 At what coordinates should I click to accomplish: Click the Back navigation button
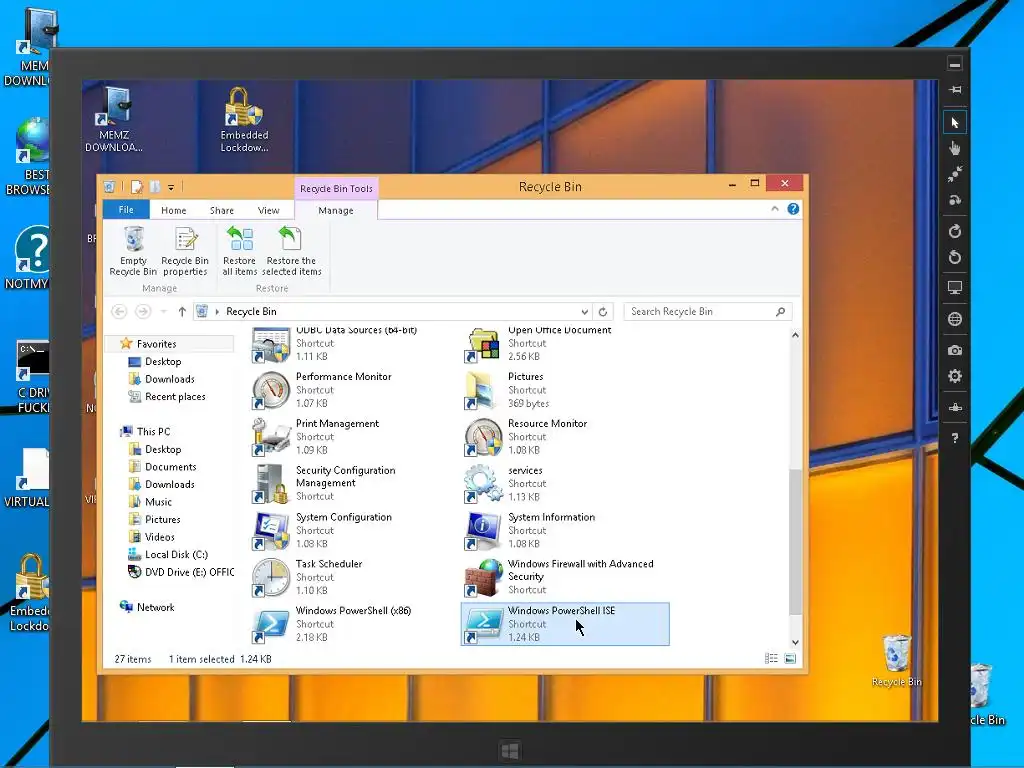point(119,312)
